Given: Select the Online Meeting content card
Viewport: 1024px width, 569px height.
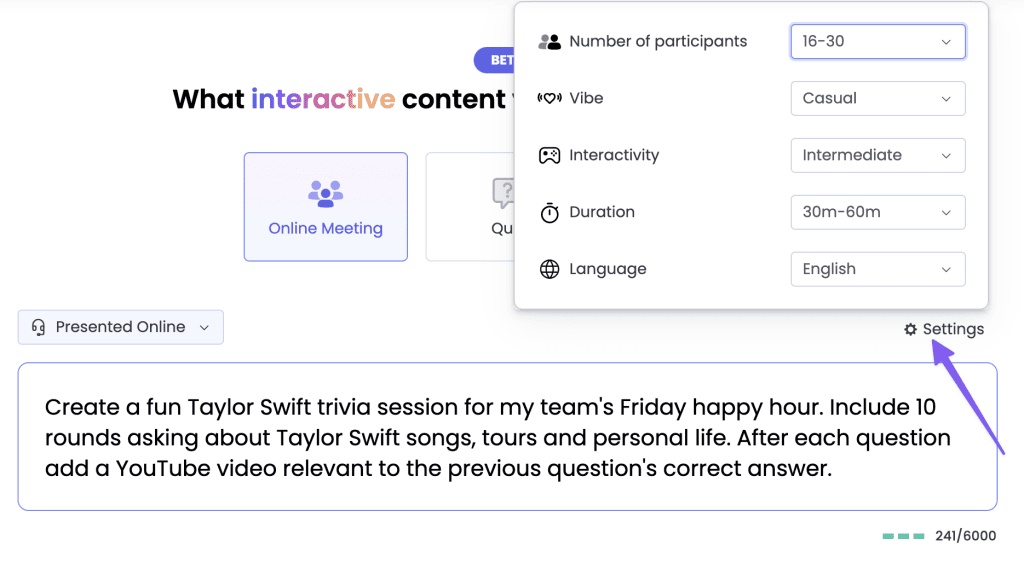Looking at the screenshot, I should pyautogui.click(x=326, y=207).
